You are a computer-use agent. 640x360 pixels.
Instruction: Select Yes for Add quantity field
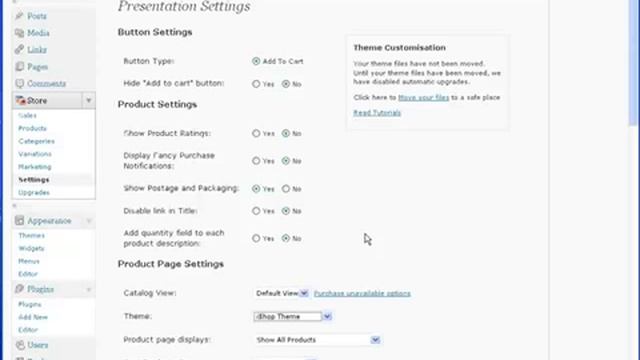tap(256, 238)
